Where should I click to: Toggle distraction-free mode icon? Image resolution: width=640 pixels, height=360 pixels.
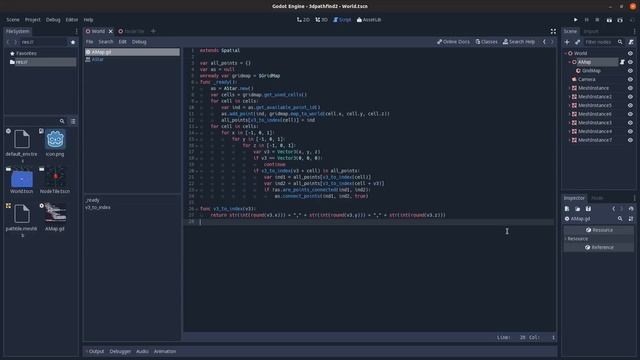coord(553,31)
